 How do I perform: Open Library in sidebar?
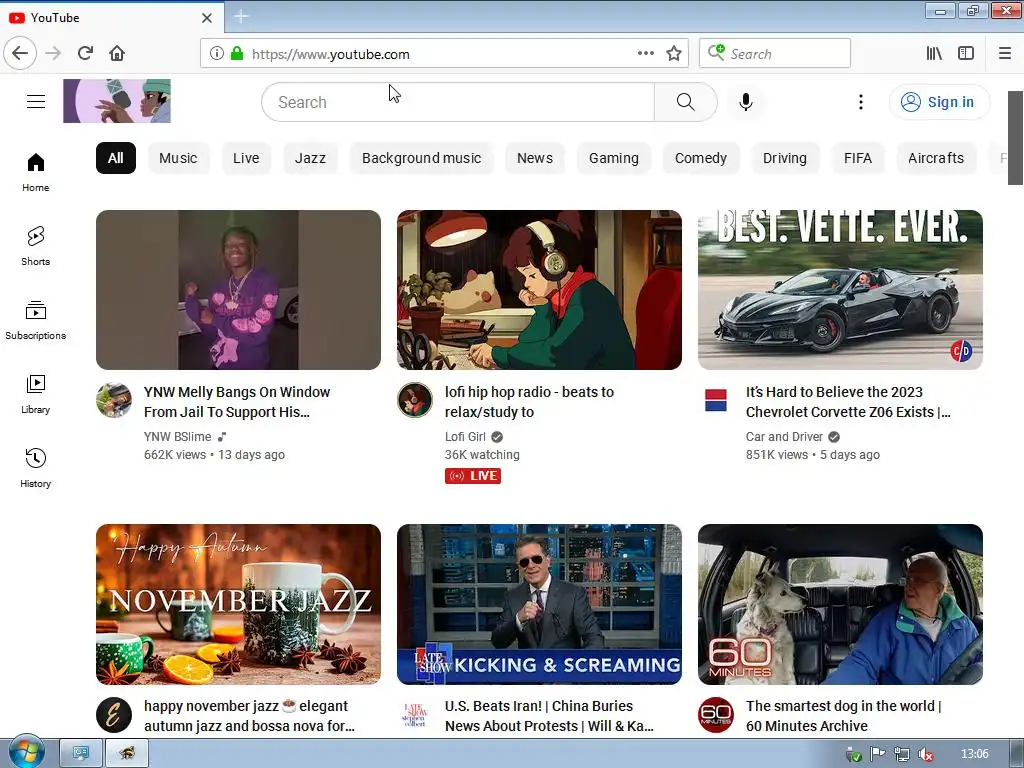coord(36,394)
